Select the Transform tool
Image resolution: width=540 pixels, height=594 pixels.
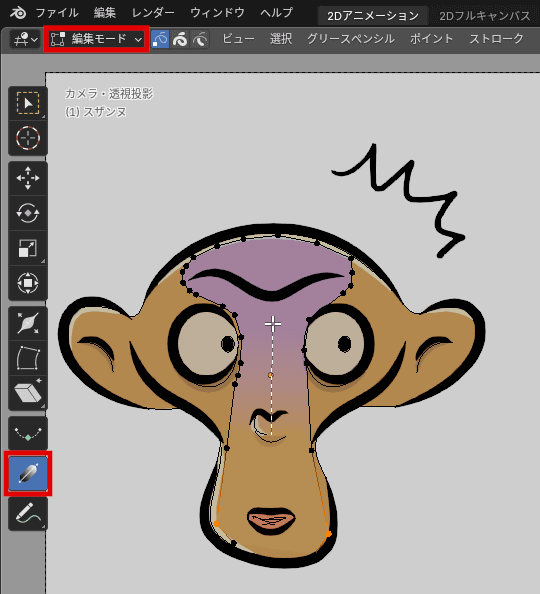point(28,283)
